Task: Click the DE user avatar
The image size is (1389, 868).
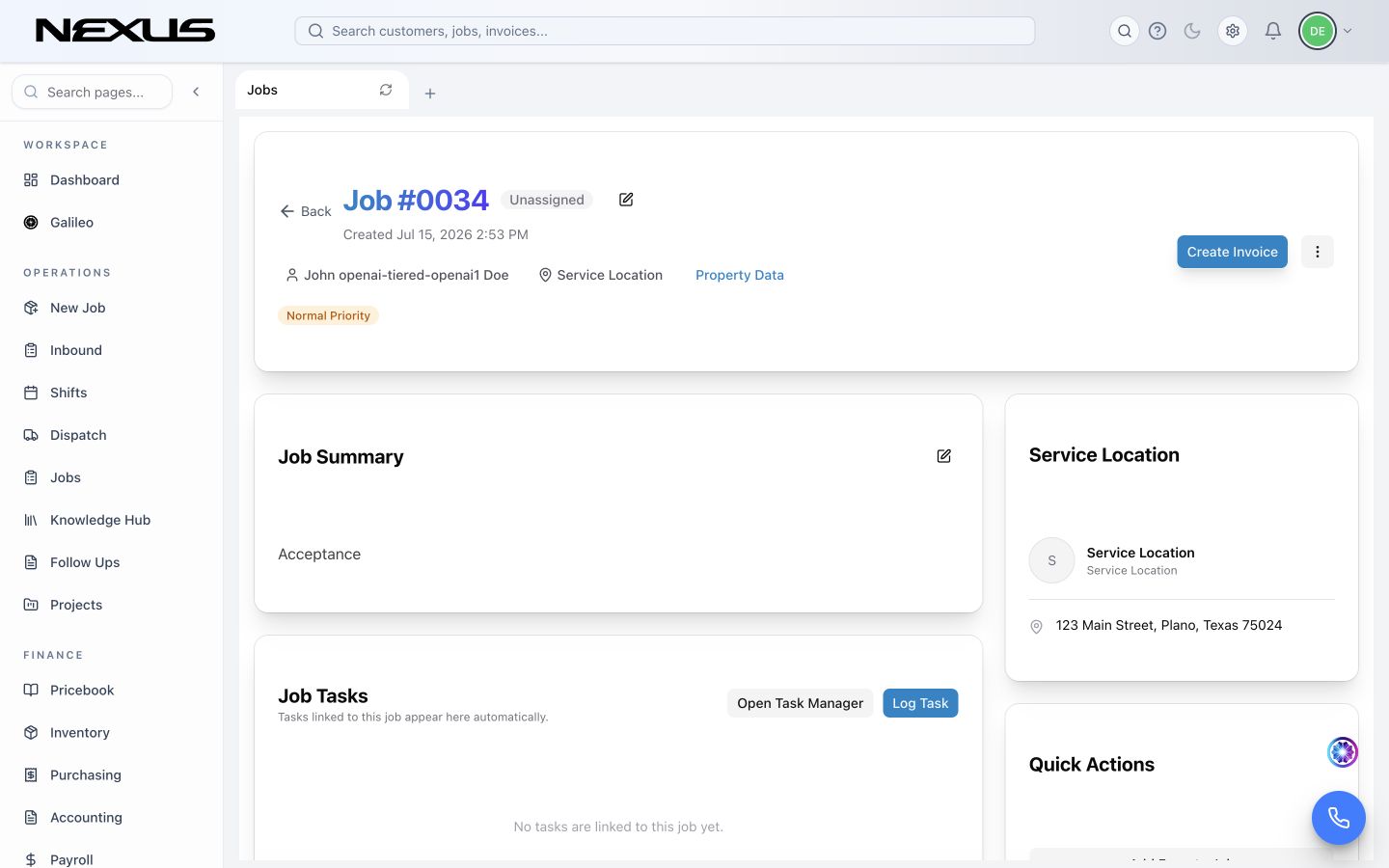Action: tap(1318, 31)
